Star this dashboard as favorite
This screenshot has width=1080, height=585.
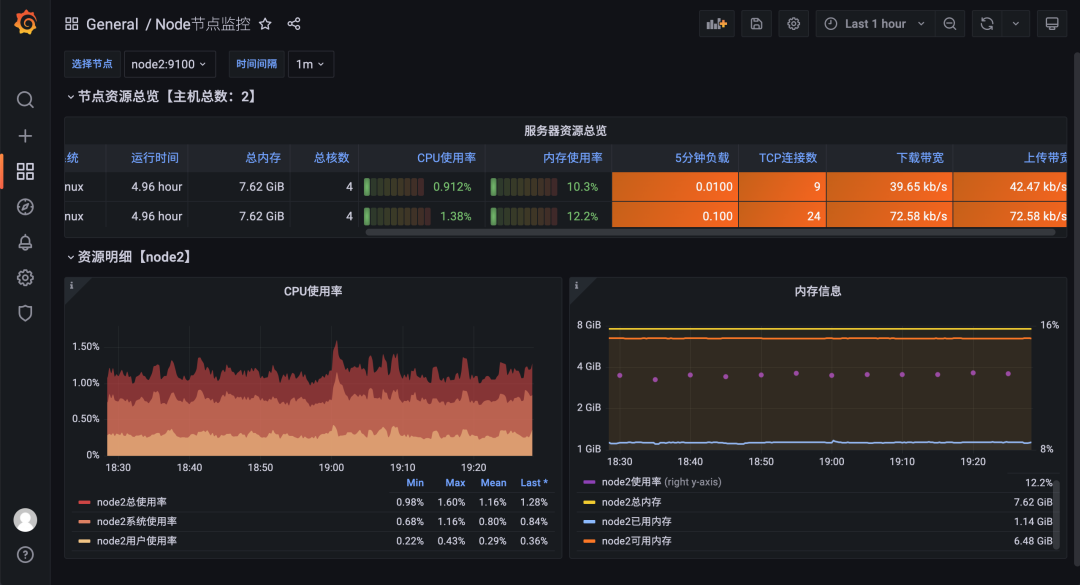264,23
